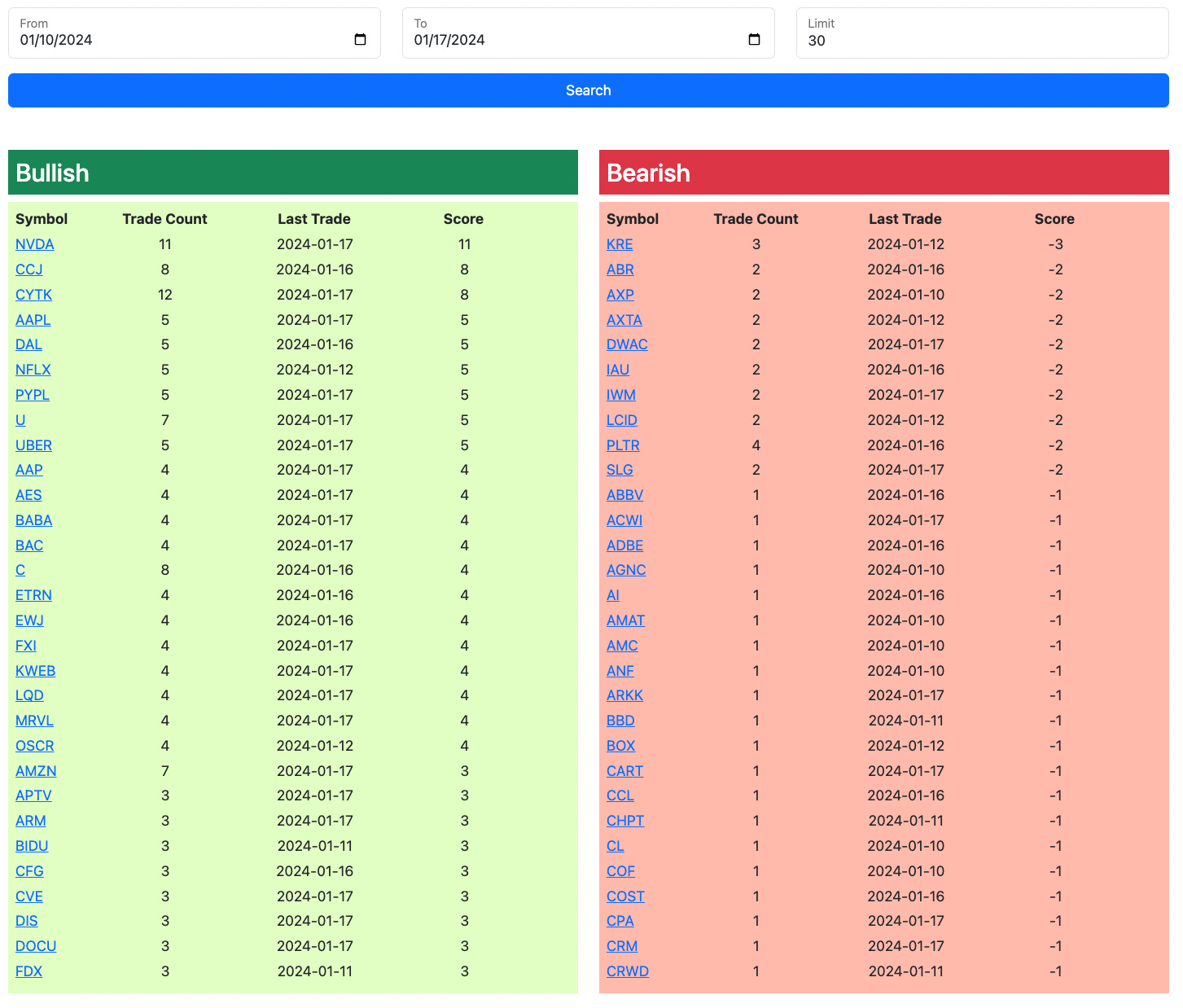Screen dimensions: 1183x1008
Task: Open the PYPL symbol link
Action: click(33, 395)
